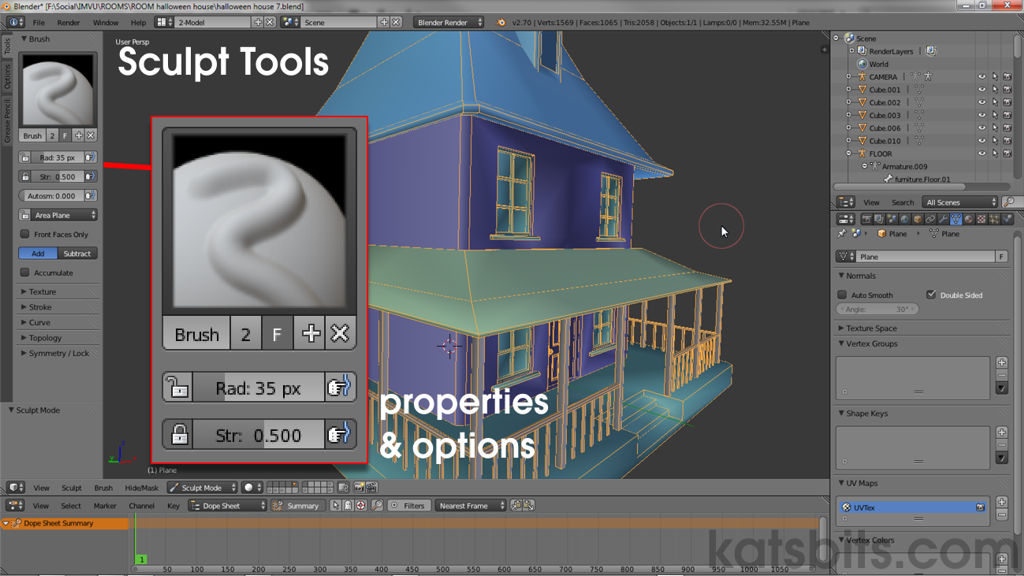Expand the Symmetry / Lock panel
1024x576 pixels.
click(58, 353)
